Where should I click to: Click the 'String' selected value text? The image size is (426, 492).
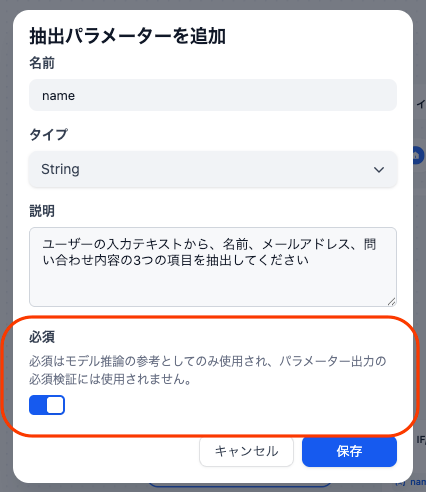pos(60,169)
